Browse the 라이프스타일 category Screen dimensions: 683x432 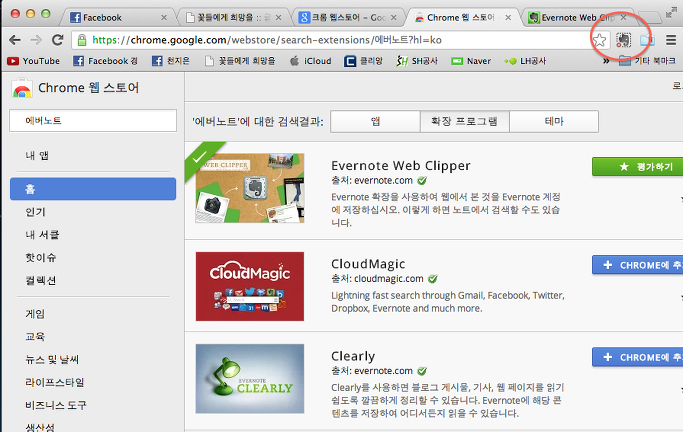[x=54, y=382]
